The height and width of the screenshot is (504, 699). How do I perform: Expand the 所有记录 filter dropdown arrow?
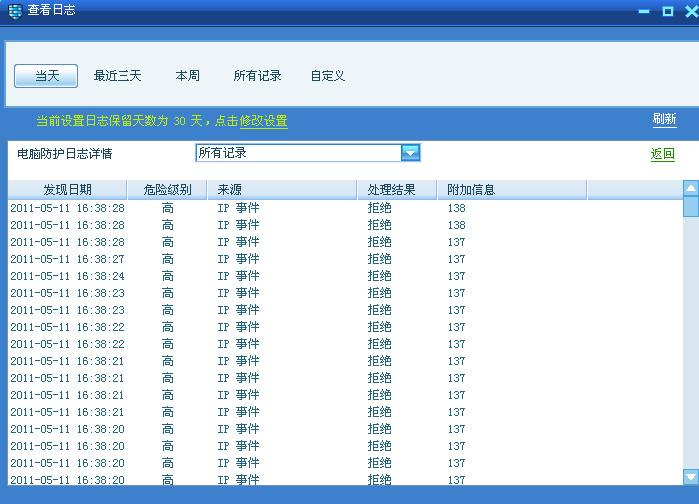(x=410, y=153)
